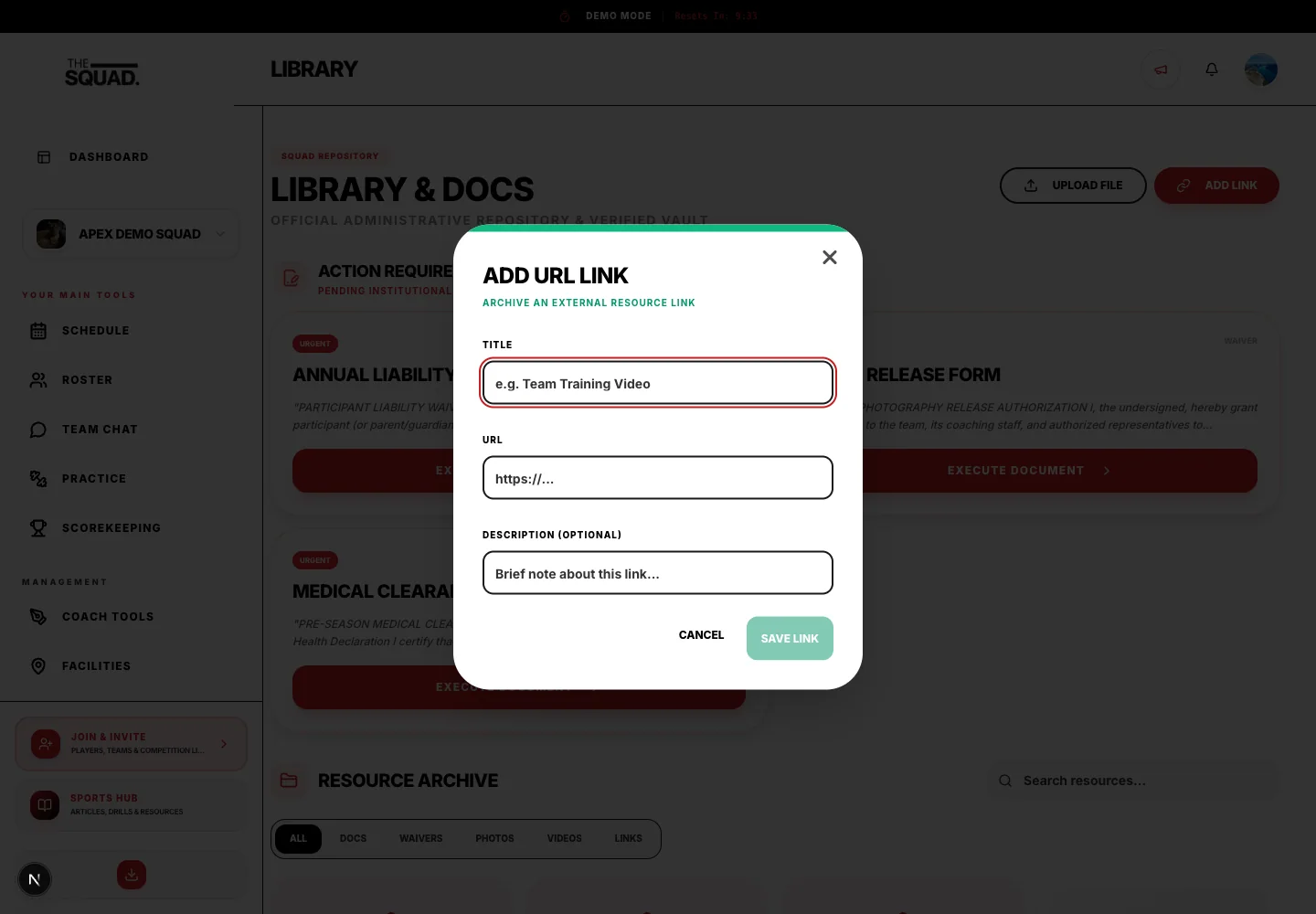The image size is (1316, 914).
Task: Click the Sports Hub book icon
Action: coord(45,805)
